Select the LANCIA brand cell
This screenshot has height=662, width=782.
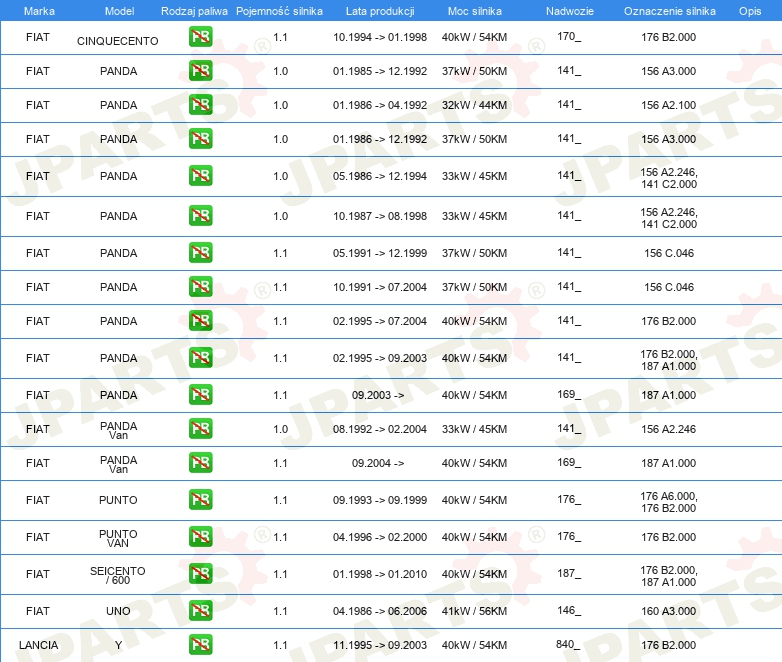[x=38, y=645]
